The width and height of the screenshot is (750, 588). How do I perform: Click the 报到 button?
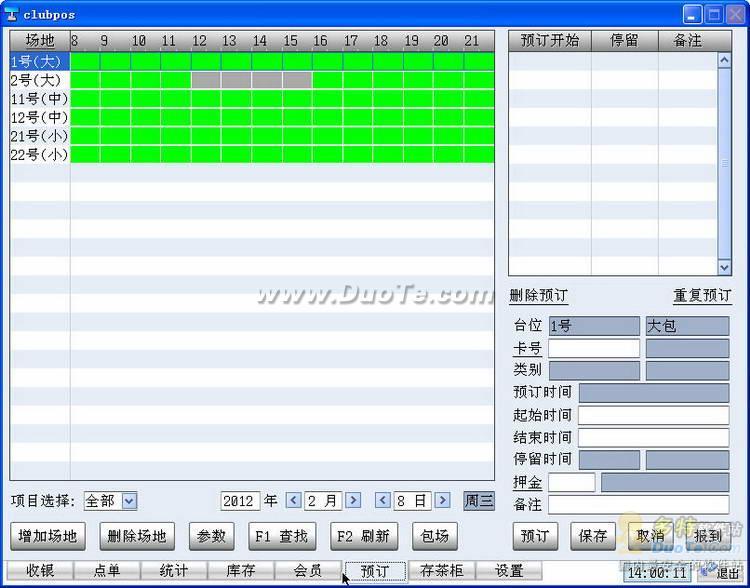(708, 536)
